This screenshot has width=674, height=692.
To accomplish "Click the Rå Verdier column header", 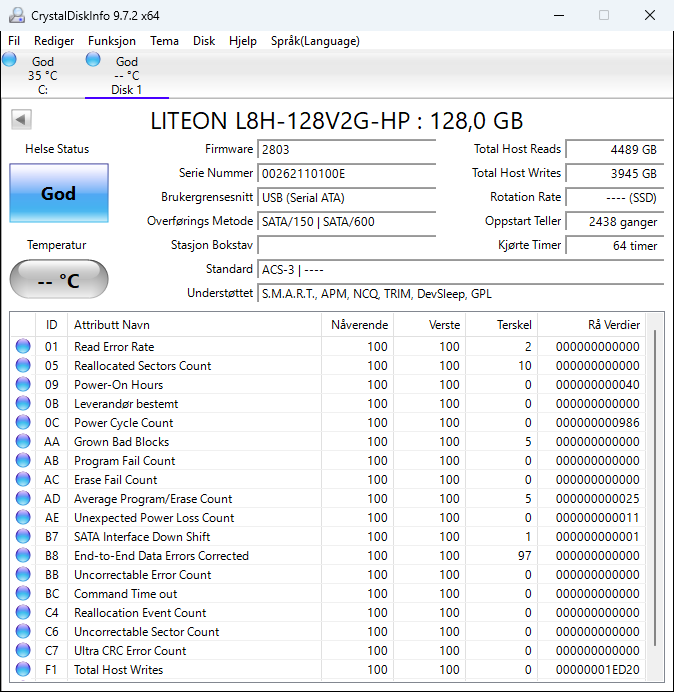I will click(591, 325).
